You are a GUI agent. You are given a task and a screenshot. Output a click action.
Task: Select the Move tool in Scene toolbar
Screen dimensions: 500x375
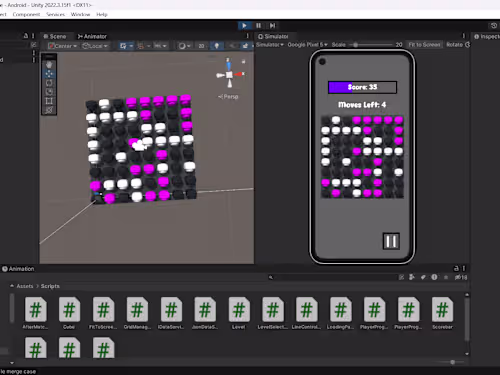49,74
